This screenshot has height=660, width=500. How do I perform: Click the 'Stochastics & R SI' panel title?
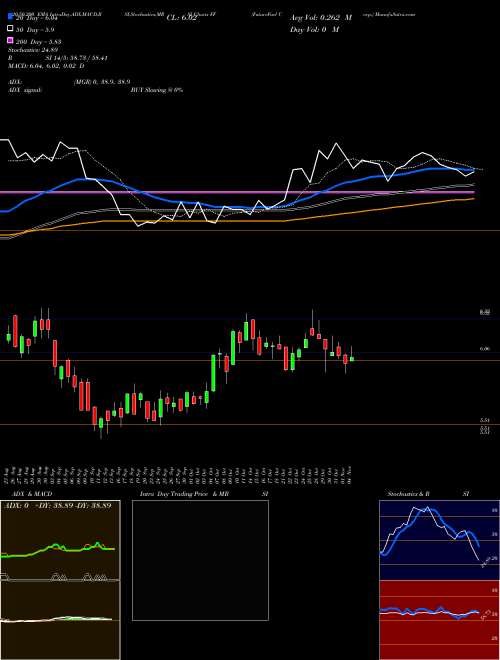click(428, 494)
